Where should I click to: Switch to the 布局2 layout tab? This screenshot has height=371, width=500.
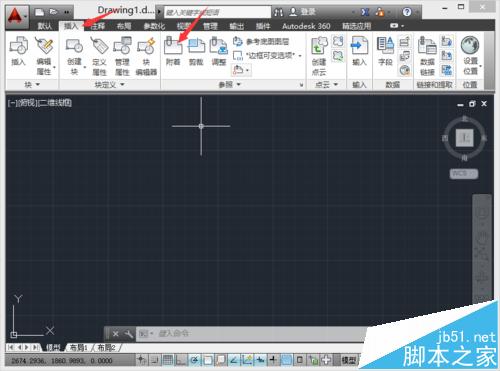(x=106, y=348)
